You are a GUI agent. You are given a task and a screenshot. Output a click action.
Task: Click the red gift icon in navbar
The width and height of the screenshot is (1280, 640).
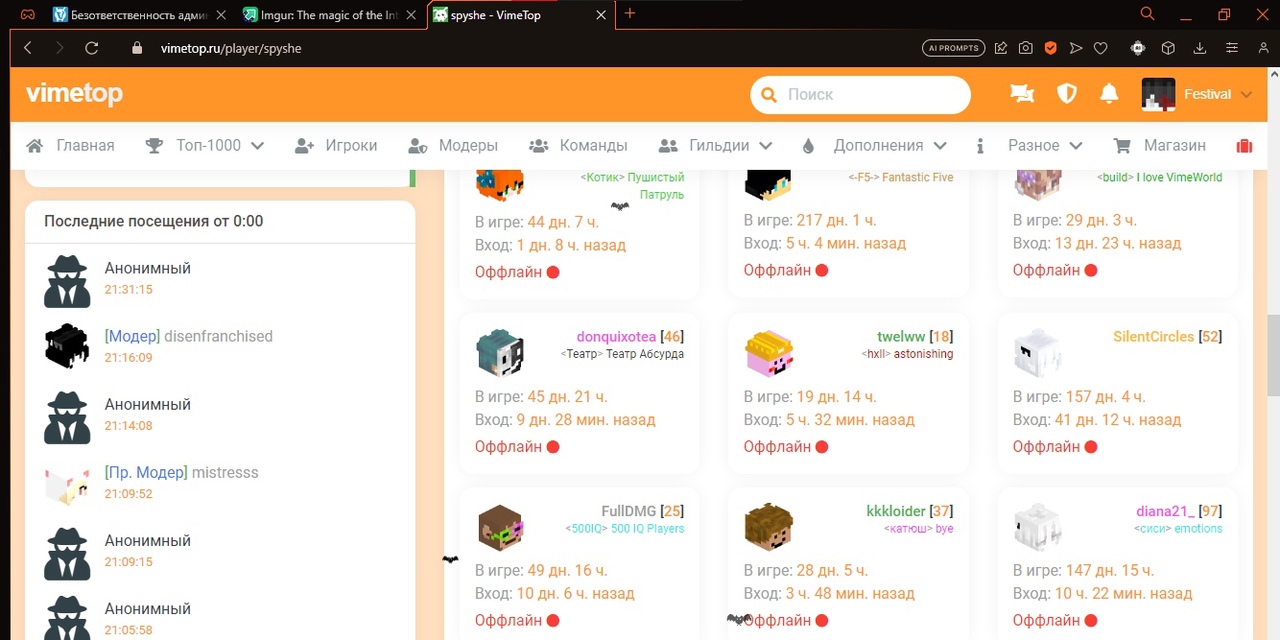1244,146
